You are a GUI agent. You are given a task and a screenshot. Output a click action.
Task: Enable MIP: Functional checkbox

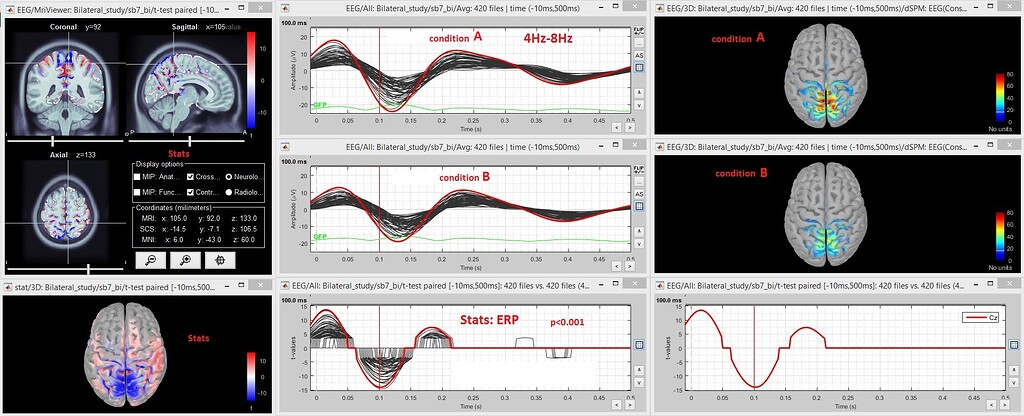tap(139, 191)
